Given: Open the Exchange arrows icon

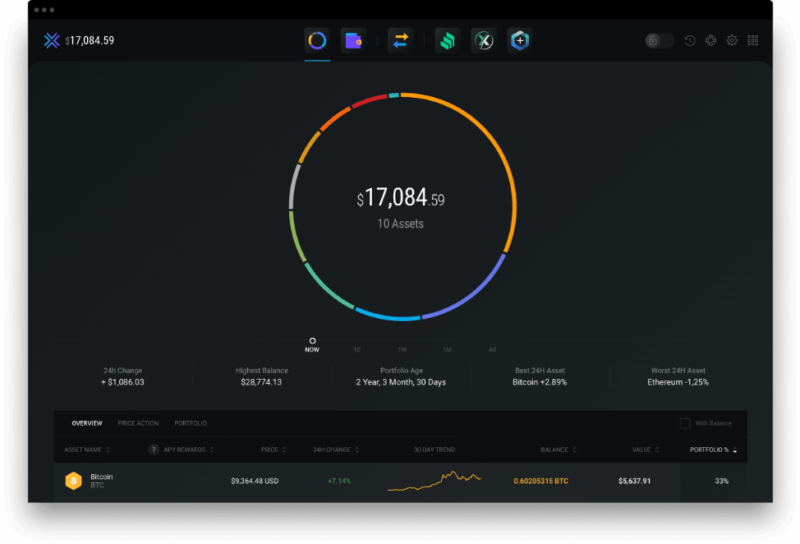Looking at the screenshot, I should 401,40.
